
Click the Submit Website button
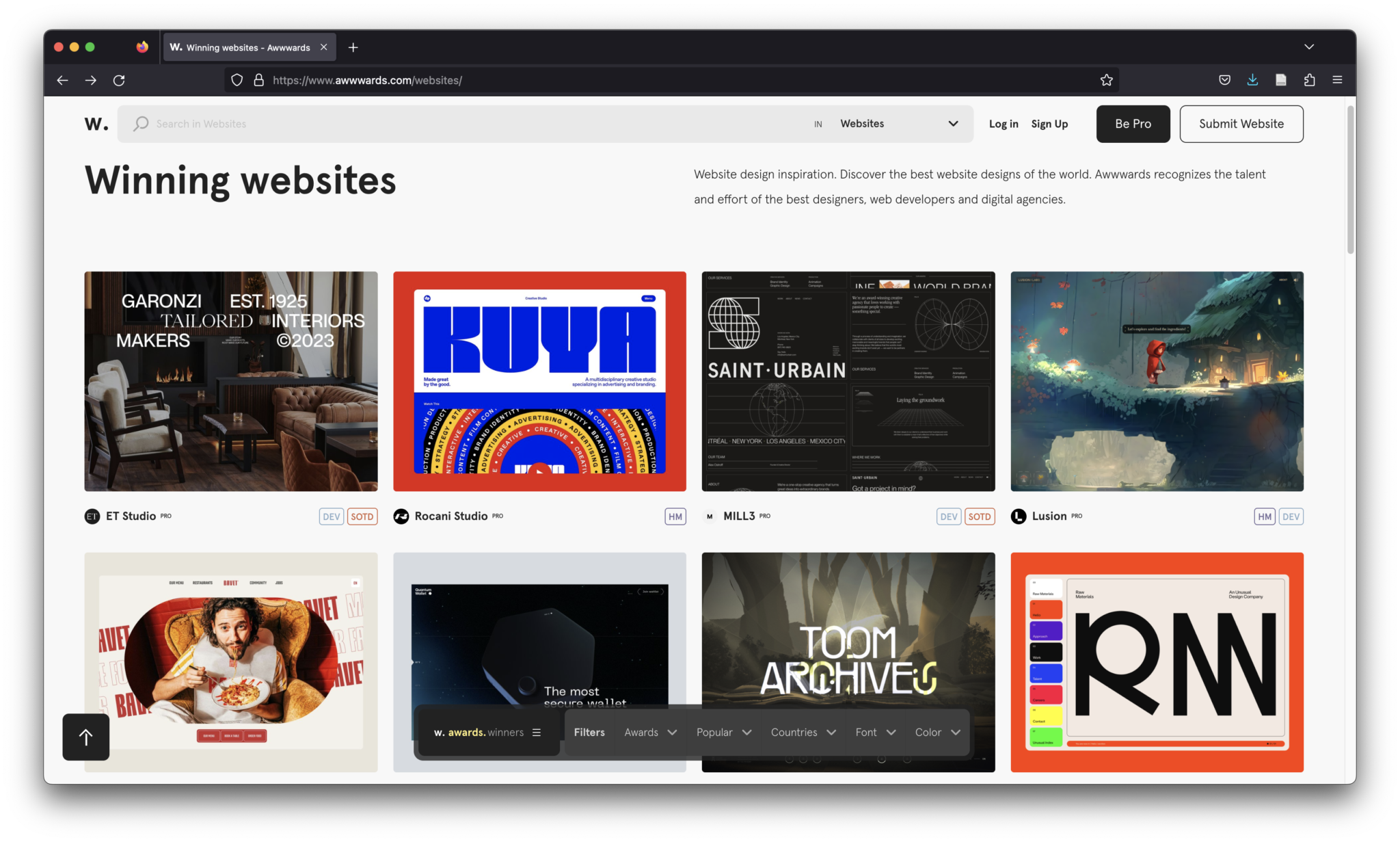[1241, 124]
